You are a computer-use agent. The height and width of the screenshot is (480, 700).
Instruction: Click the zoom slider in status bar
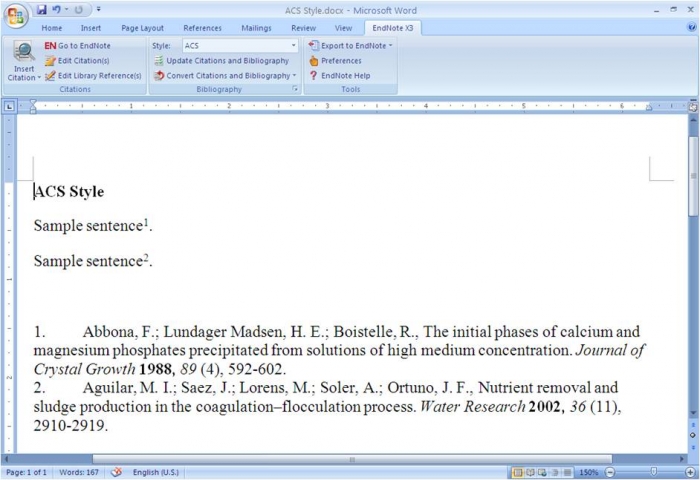(x=652, y=472)
